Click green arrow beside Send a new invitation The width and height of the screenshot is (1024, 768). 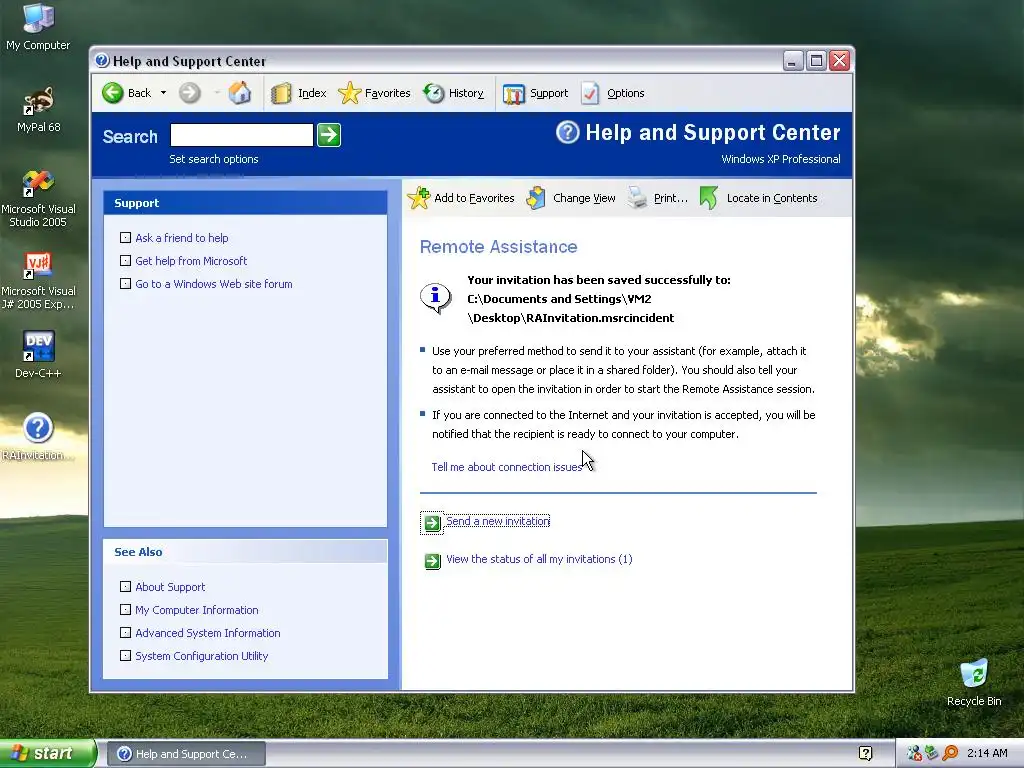tap(432, 523)
